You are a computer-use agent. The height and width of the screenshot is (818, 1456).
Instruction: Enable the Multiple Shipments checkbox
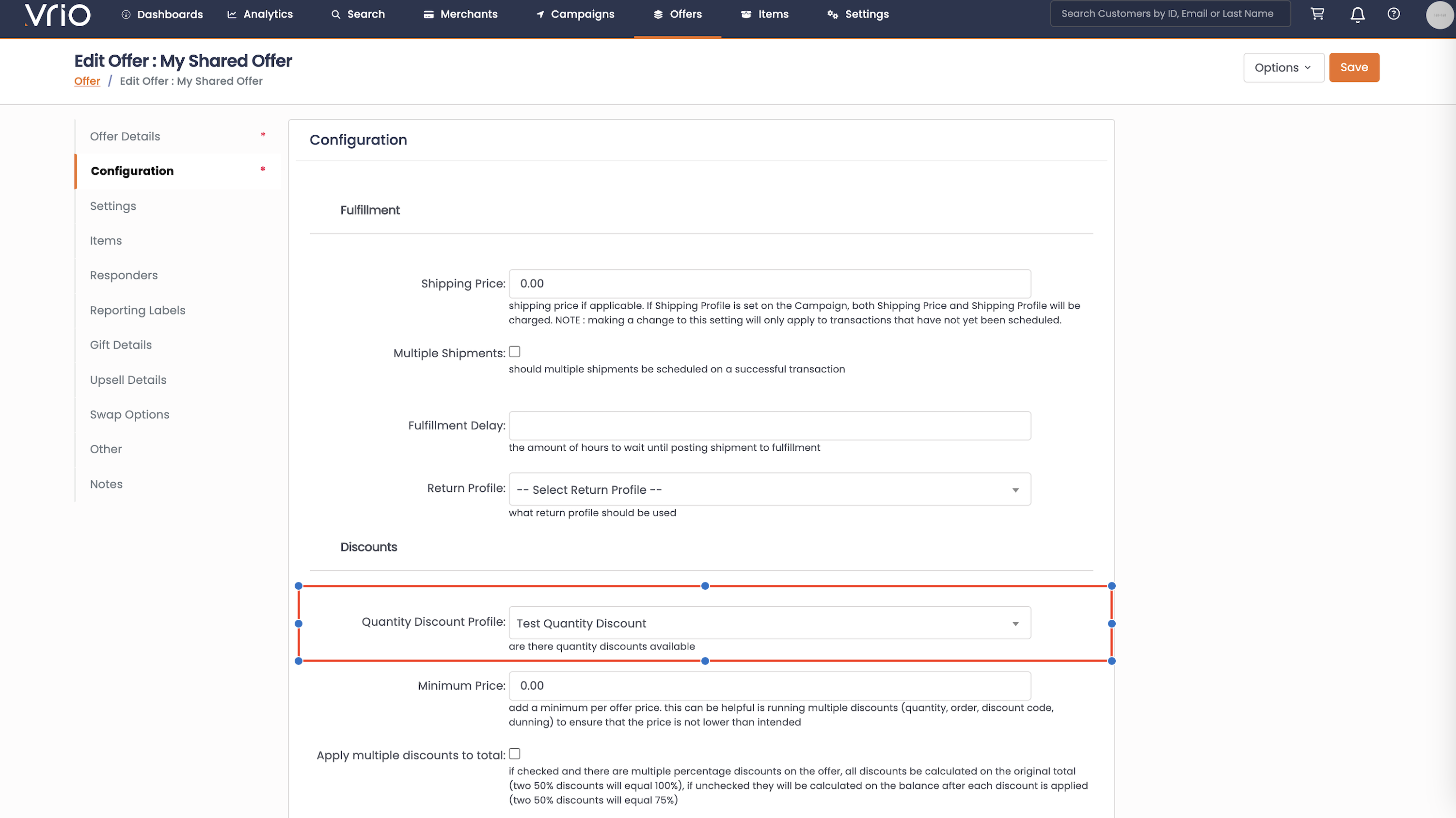click(514, 352)
